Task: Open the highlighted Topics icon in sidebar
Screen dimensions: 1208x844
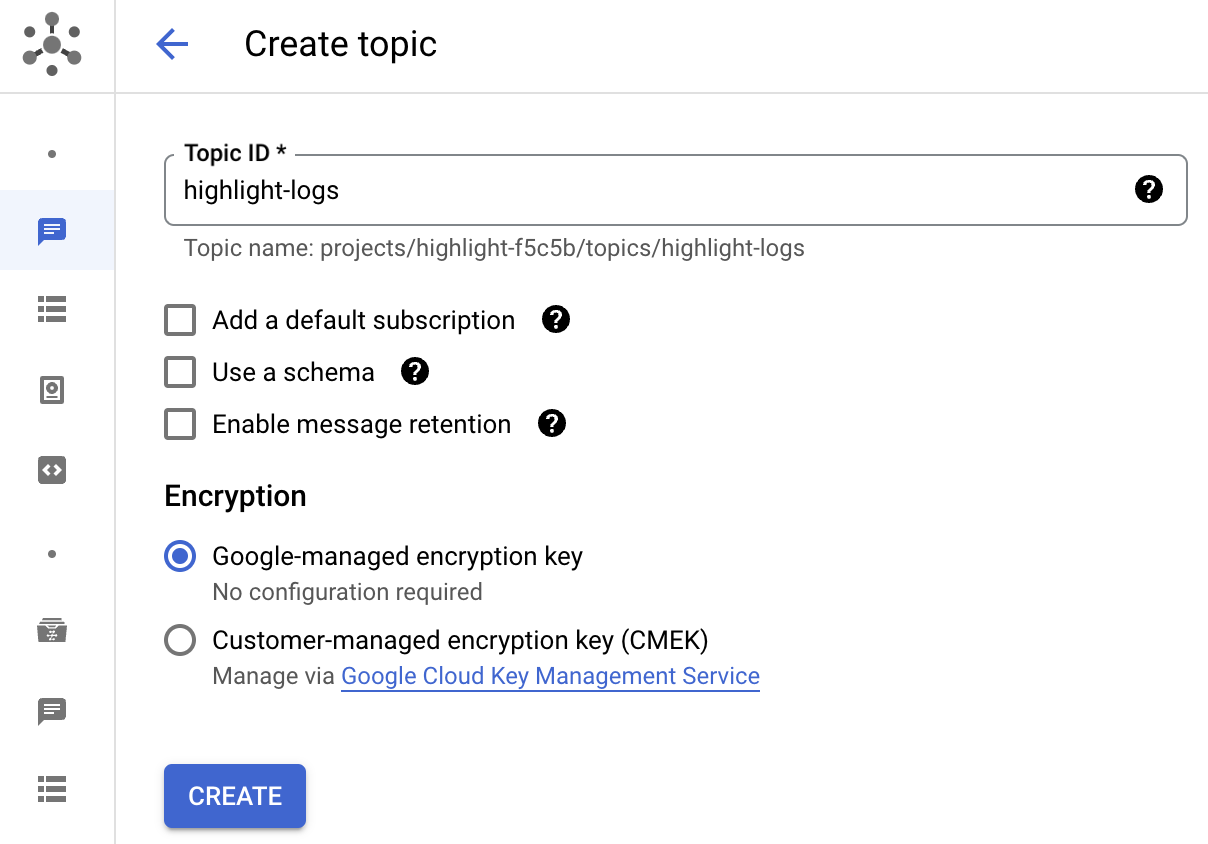Action: [x=52, y=231]
